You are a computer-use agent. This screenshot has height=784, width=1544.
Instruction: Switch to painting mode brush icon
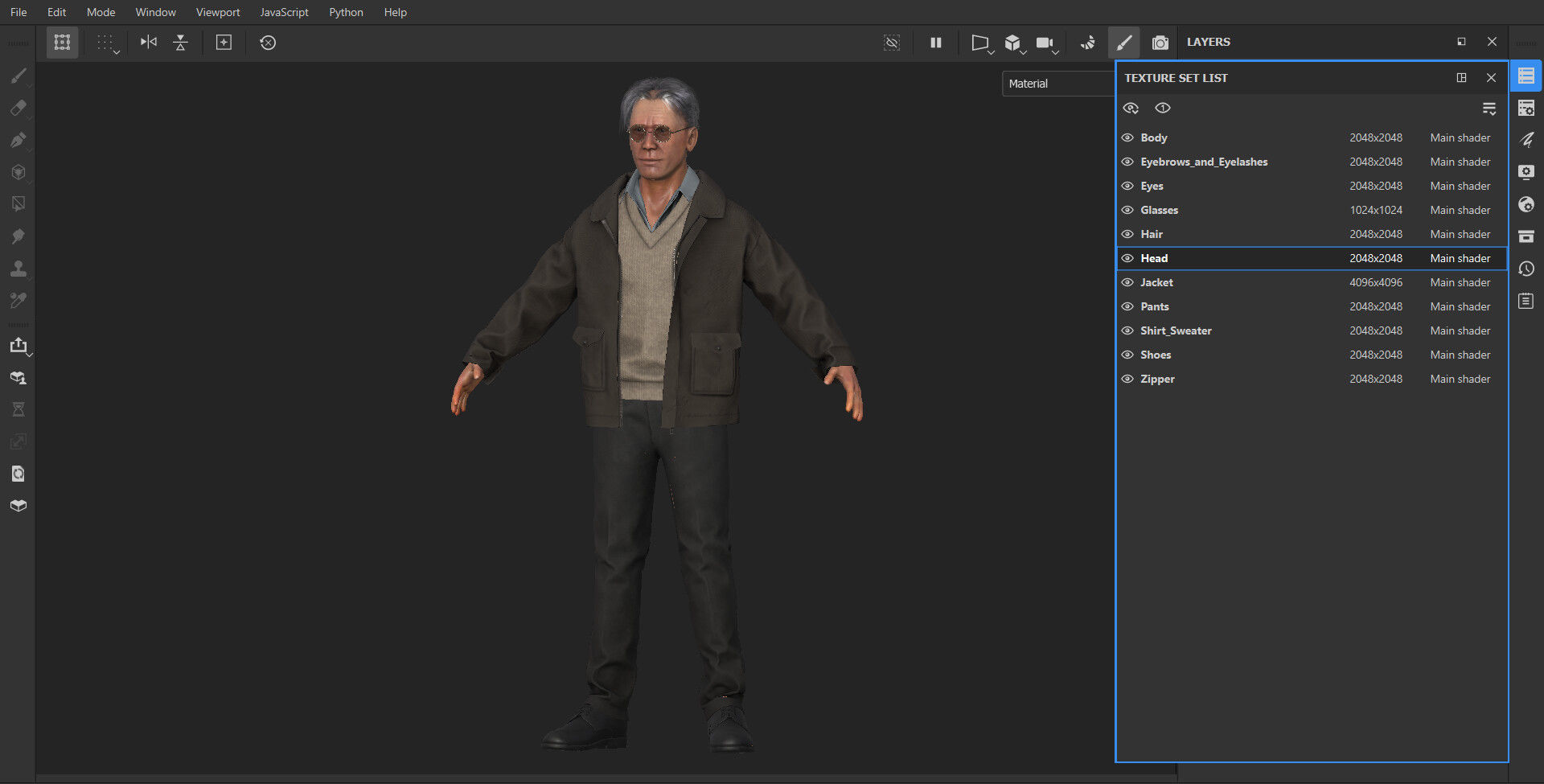click(1124, 43)
